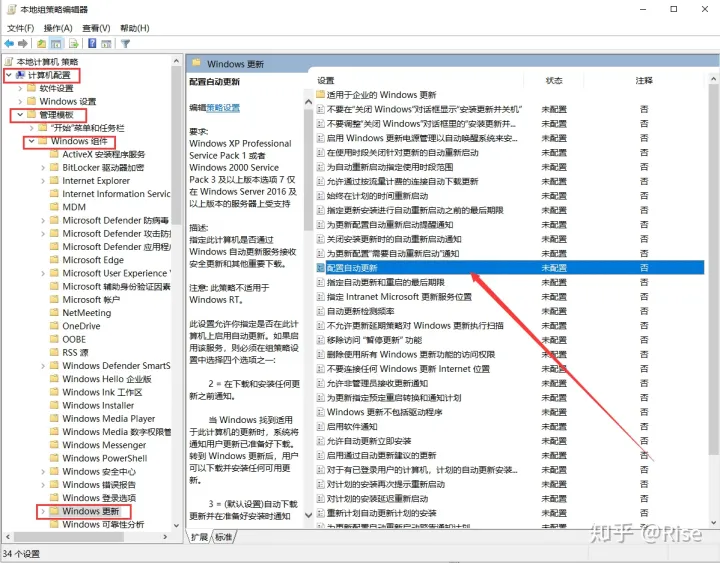Click the tree pane horizontal scrollbar
Screen dimensions: 720x563
tap(86, 536)
